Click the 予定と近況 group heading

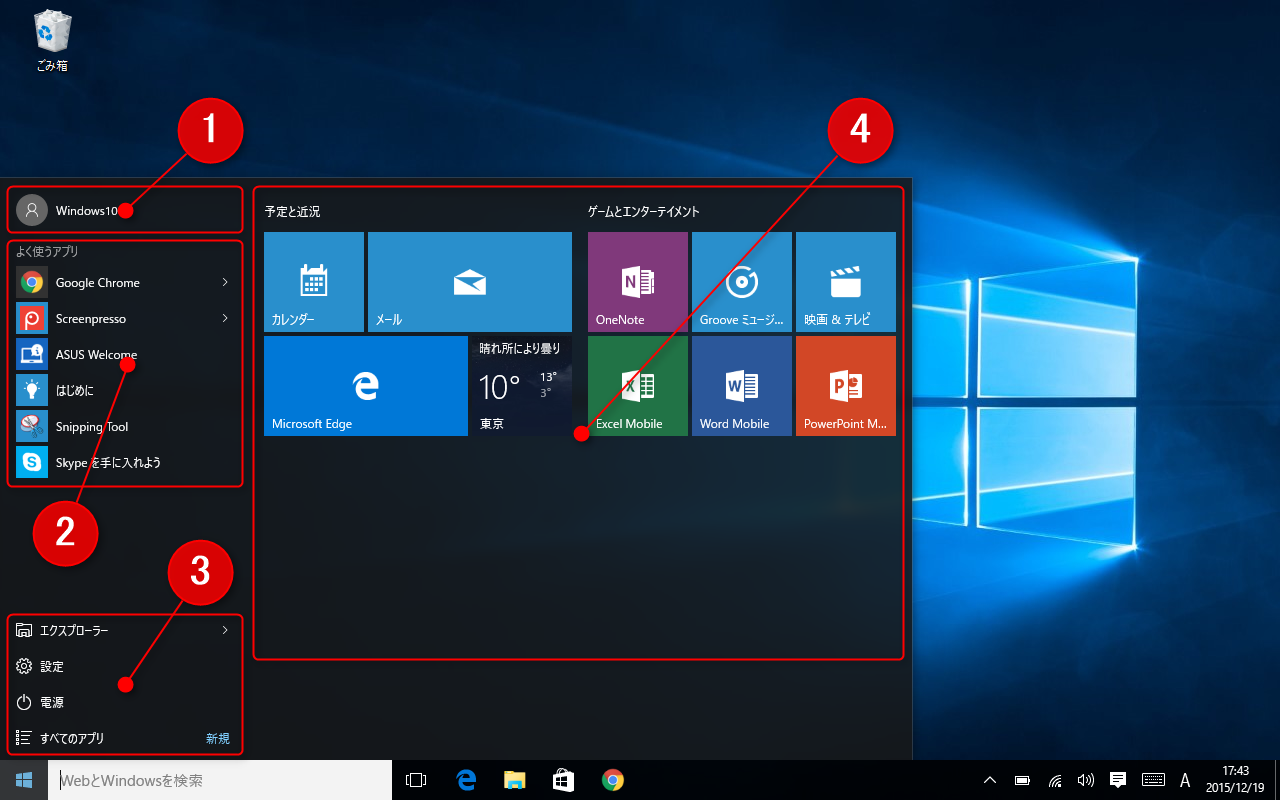click(293, 212)
